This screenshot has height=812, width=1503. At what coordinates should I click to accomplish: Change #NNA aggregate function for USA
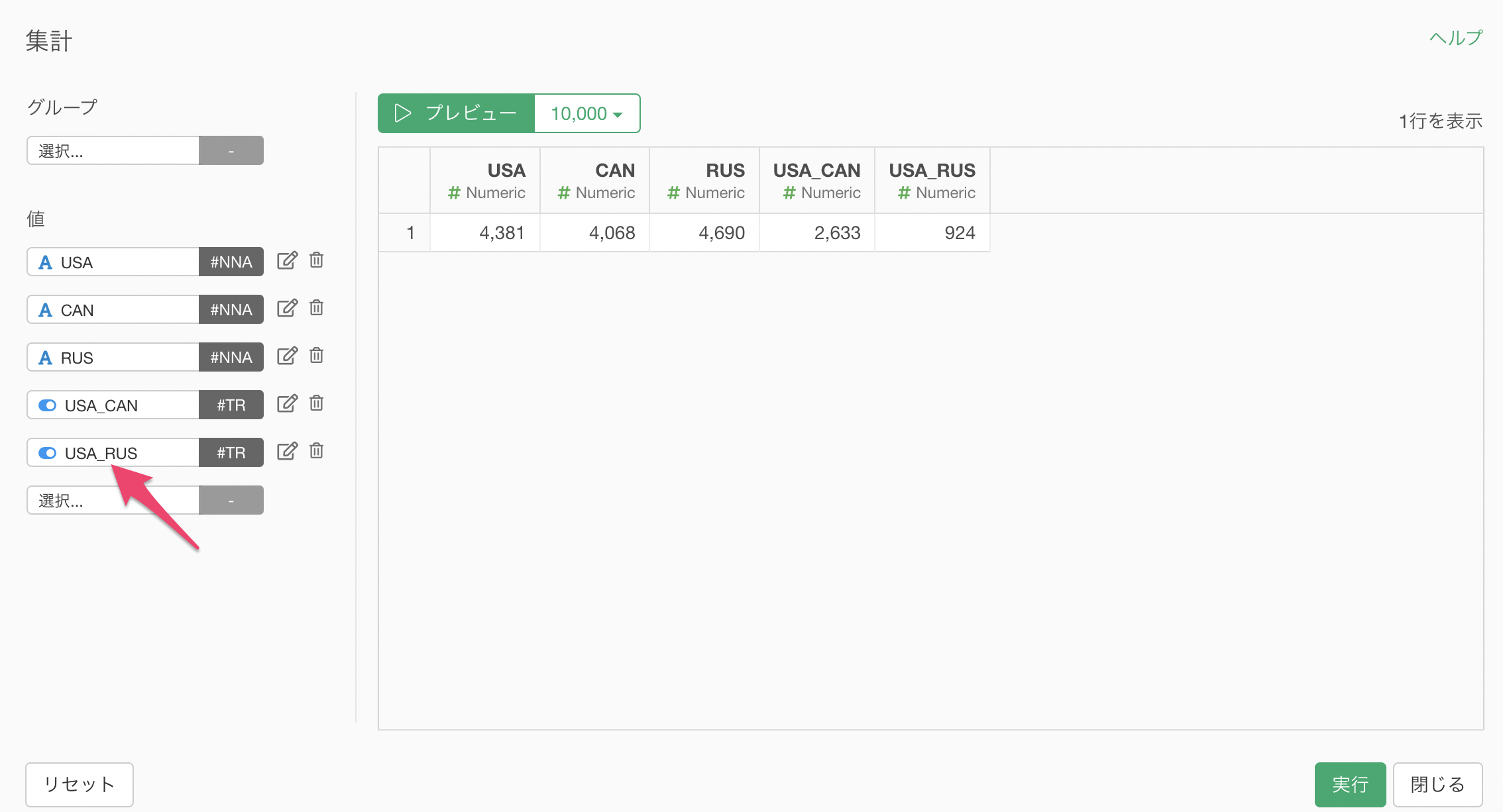coord(231,262)
